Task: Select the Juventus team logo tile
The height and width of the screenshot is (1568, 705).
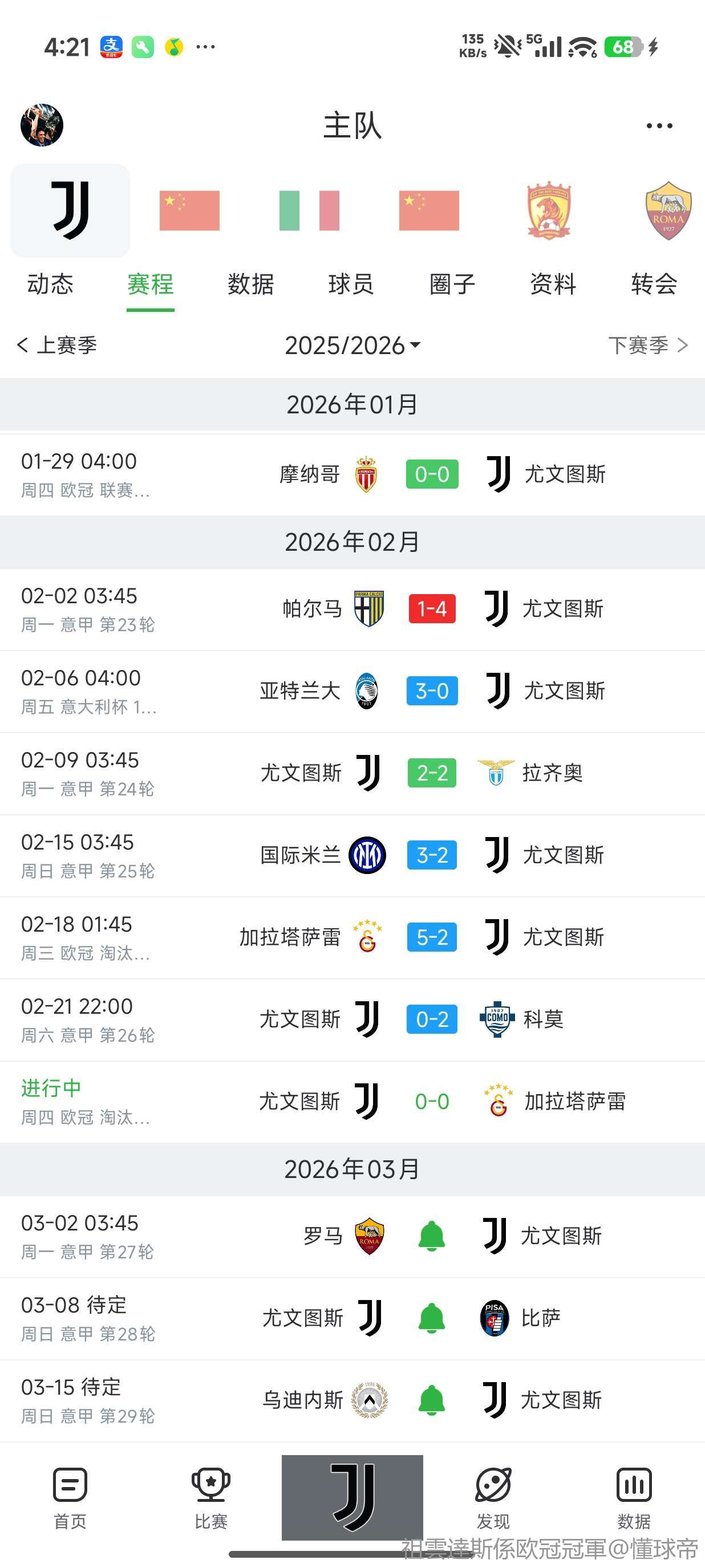Action: click(71, 210)
